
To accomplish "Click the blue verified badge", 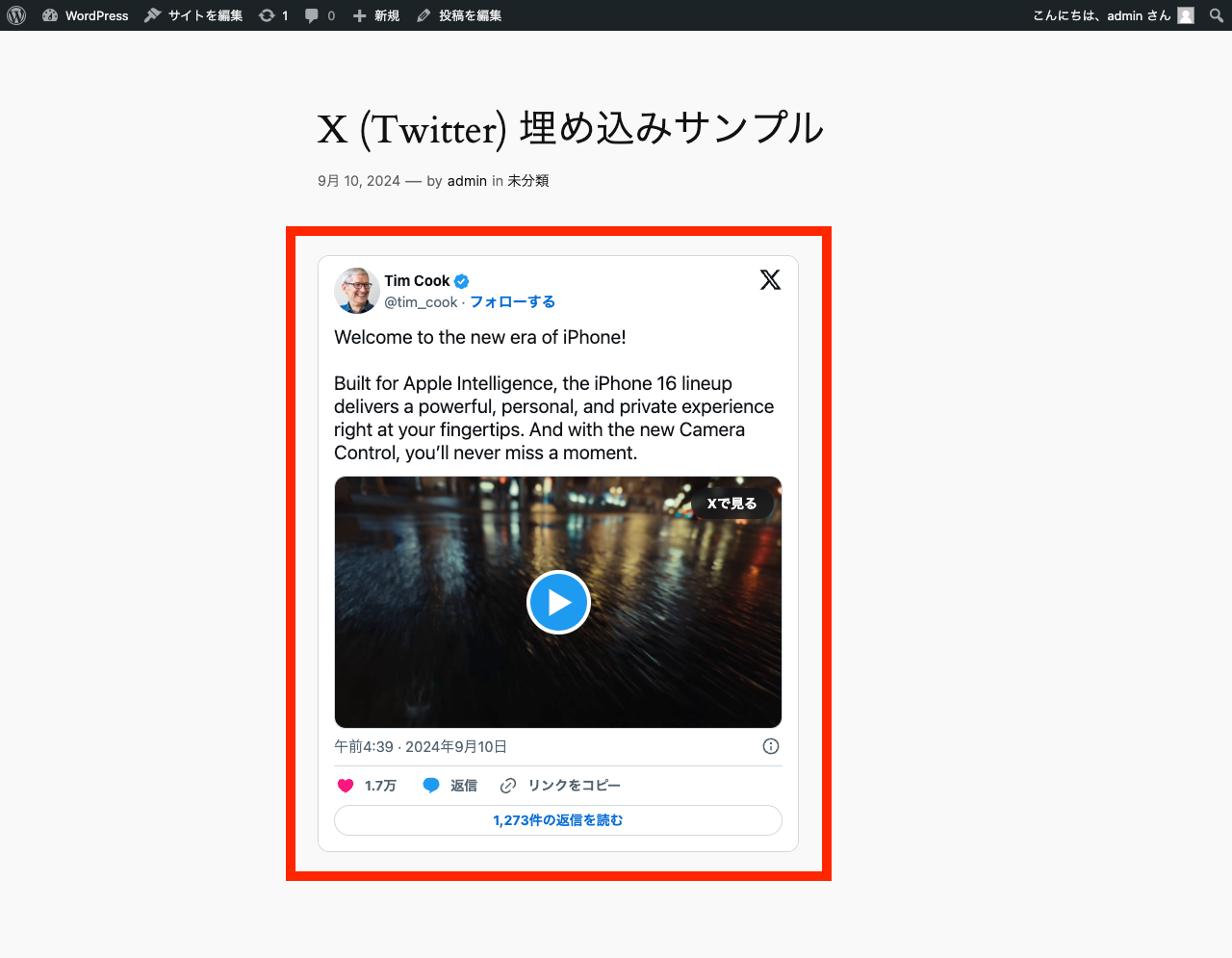I will tap(461, 281).
